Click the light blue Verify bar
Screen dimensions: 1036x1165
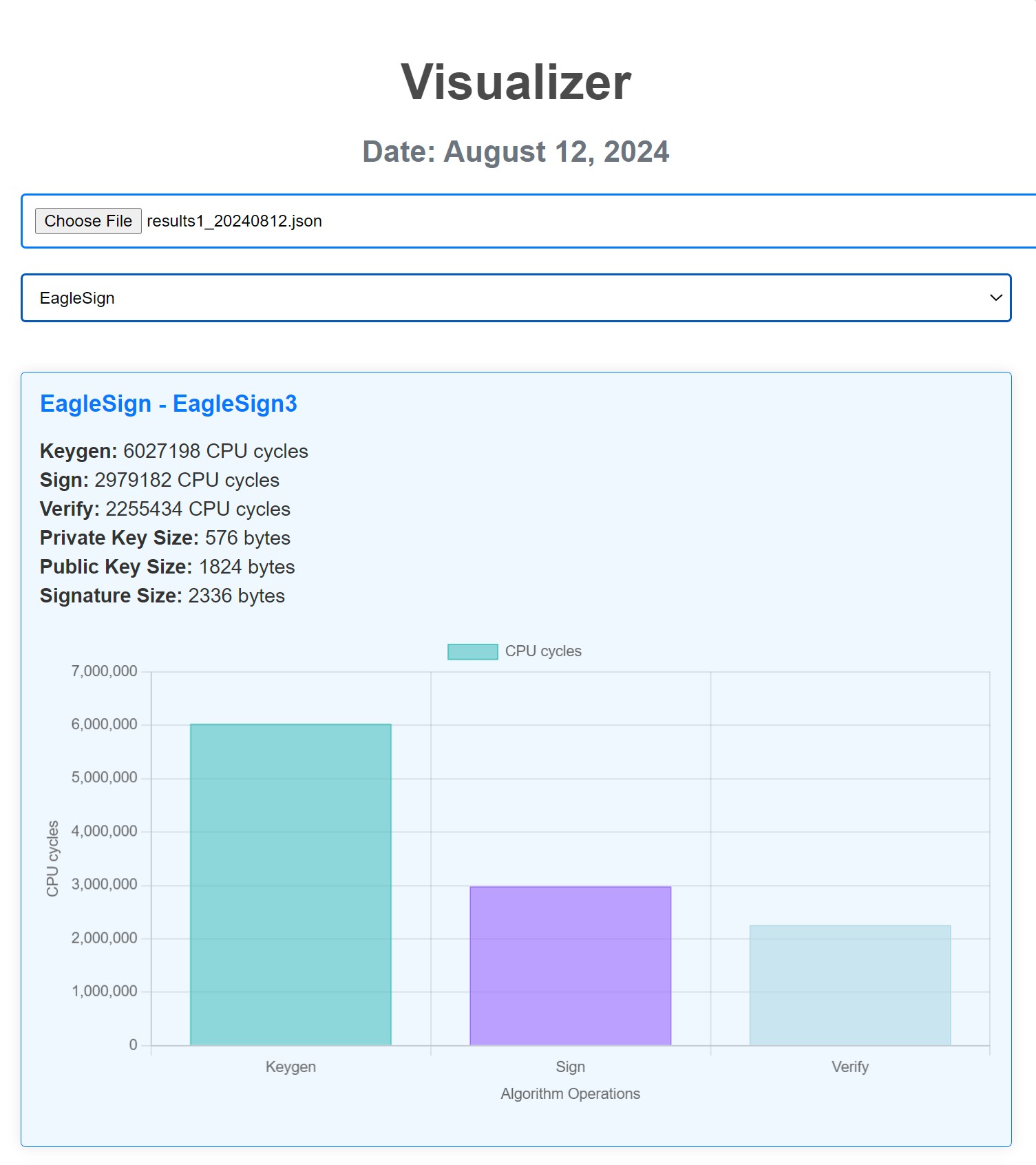point(850,985)
